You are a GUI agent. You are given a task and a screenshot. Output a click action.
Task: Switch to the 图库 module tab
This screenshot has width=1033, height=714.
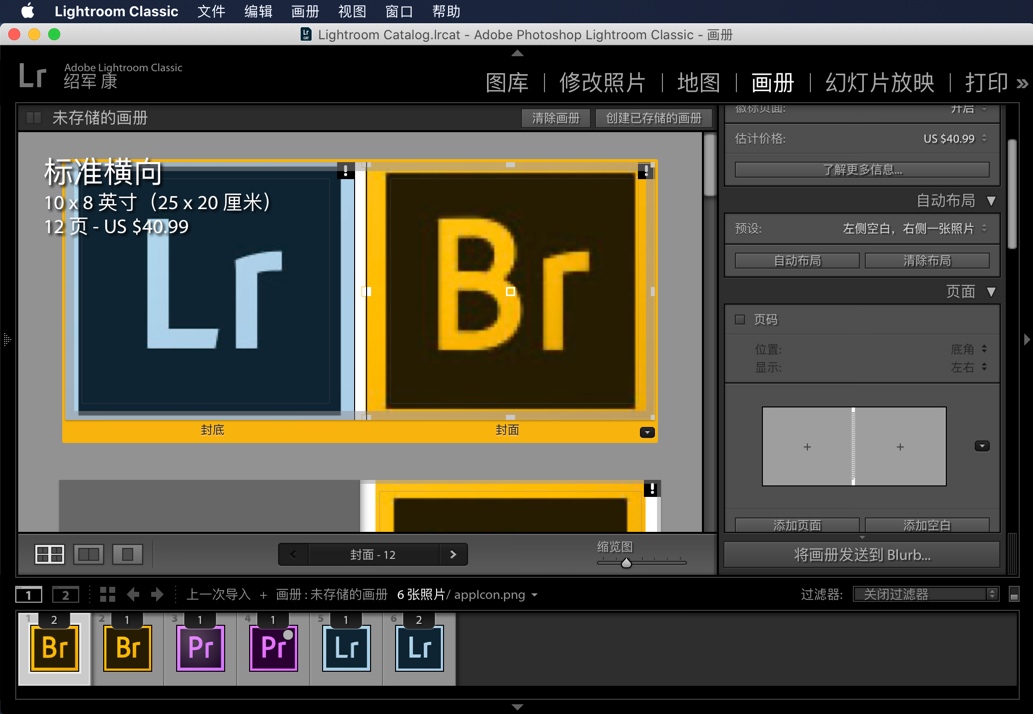506,83
